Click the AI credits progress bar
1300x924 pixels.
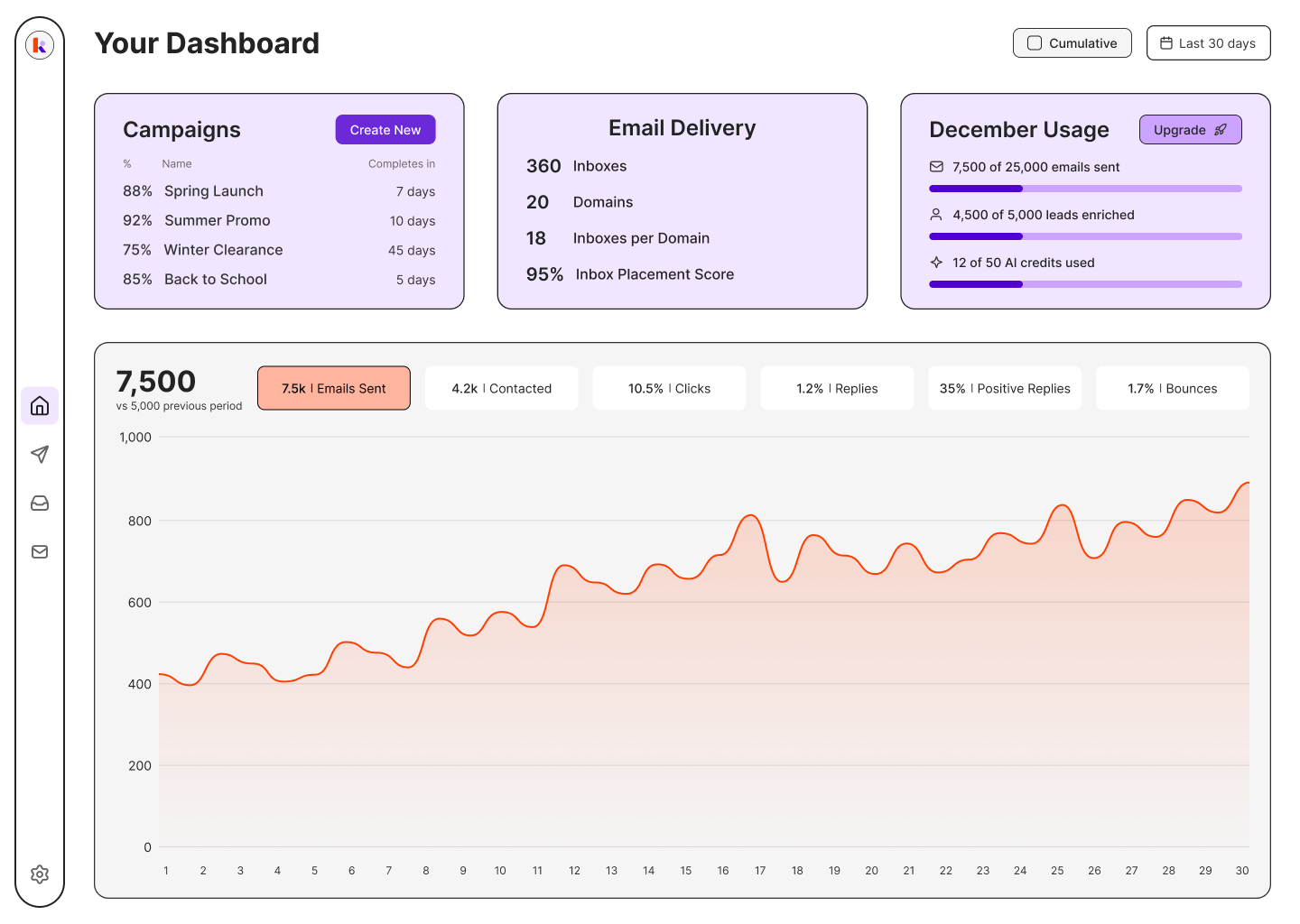(x=1085, y=284)
